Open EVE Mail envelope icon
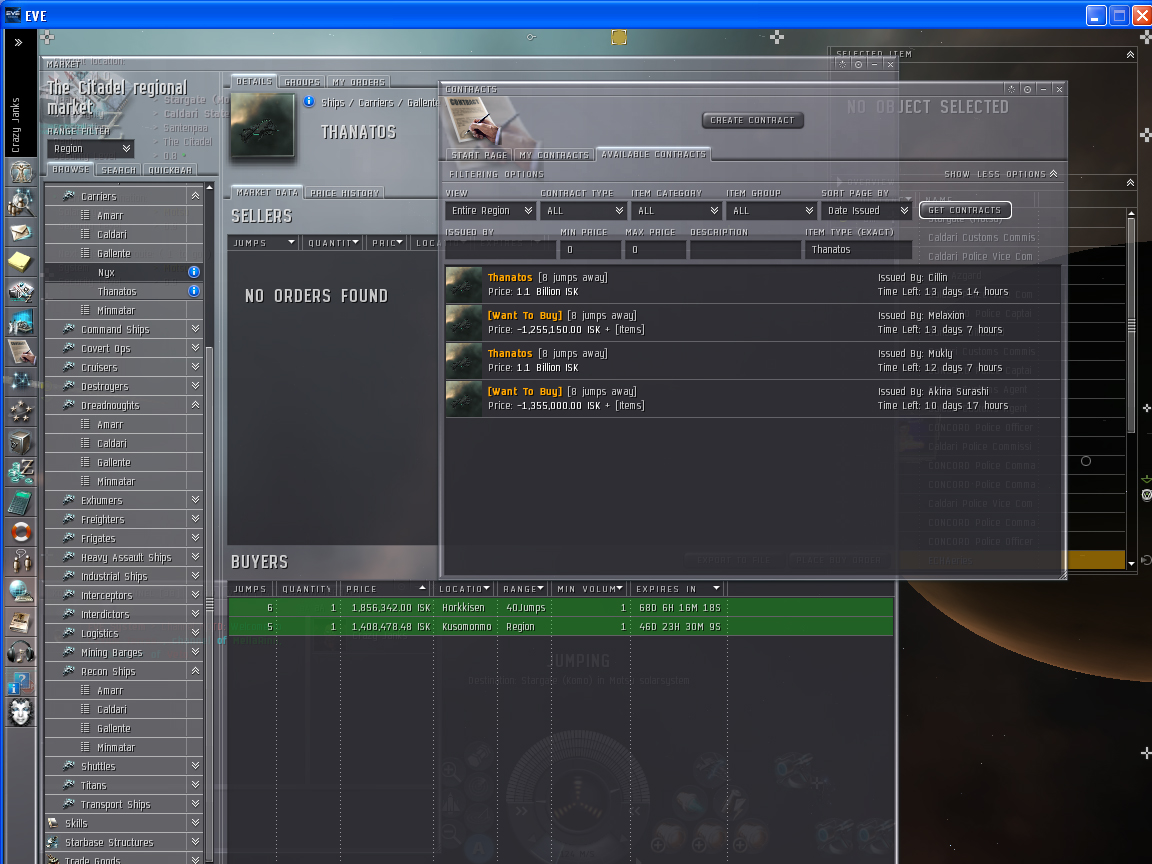 [x=21, y=232]
